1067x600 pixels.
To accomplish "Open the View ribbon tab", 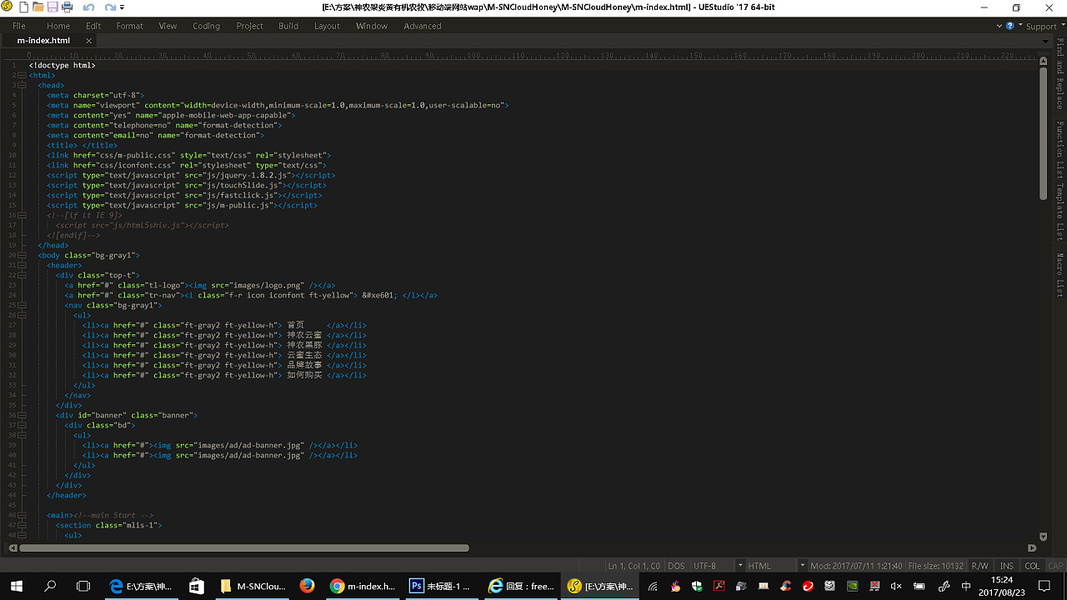I will (x=167, y=26).
